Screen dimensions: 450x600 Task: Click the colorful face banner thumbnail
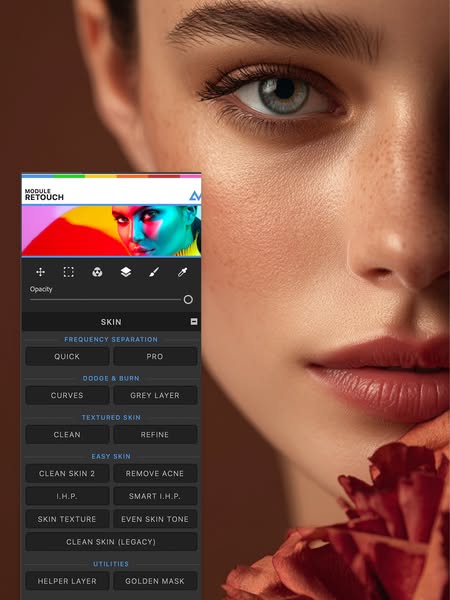[x=111, y=231]
